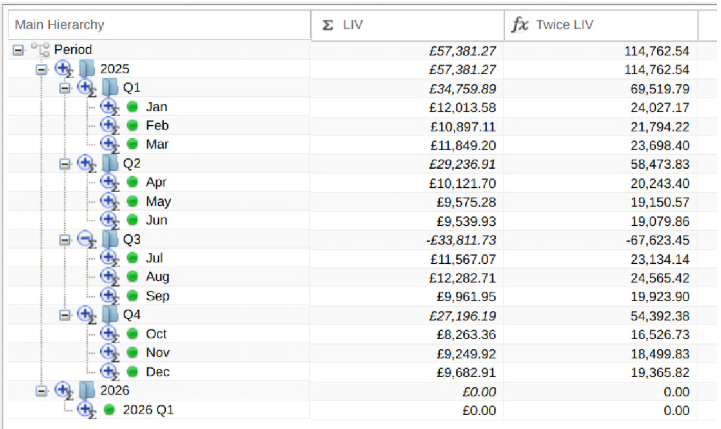This screenshot has height=429, width=721.
Task: Collapse the Period root node
Action: pyautogui.click(x=18, y=50)
